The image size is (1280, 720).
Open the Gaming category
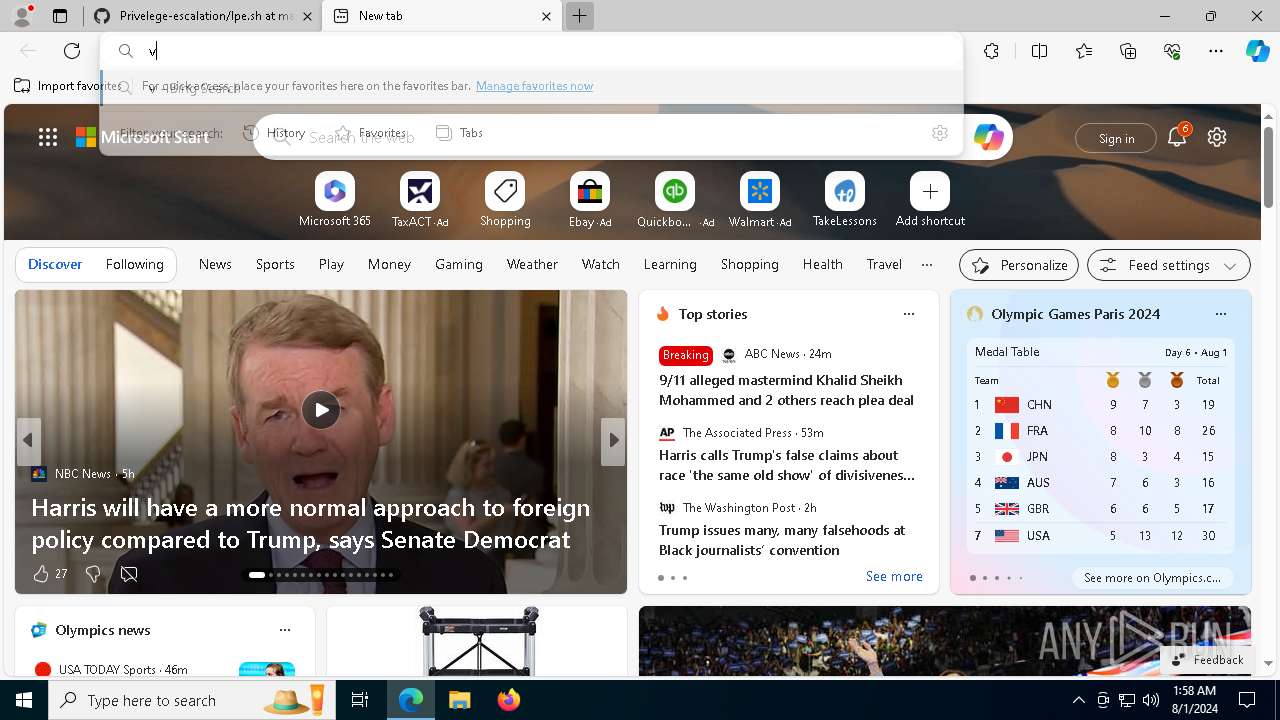coord(459,265)
